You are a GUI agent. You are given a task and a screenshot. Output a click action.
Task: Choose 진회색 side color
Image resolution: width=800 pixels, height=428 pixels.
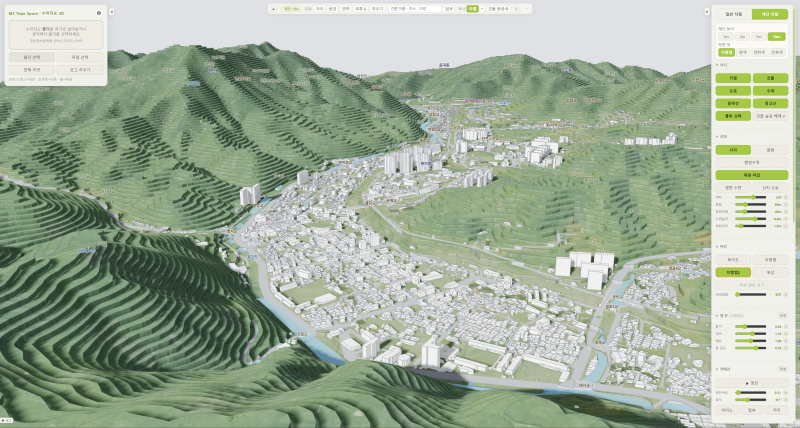[x=777, y=53]
